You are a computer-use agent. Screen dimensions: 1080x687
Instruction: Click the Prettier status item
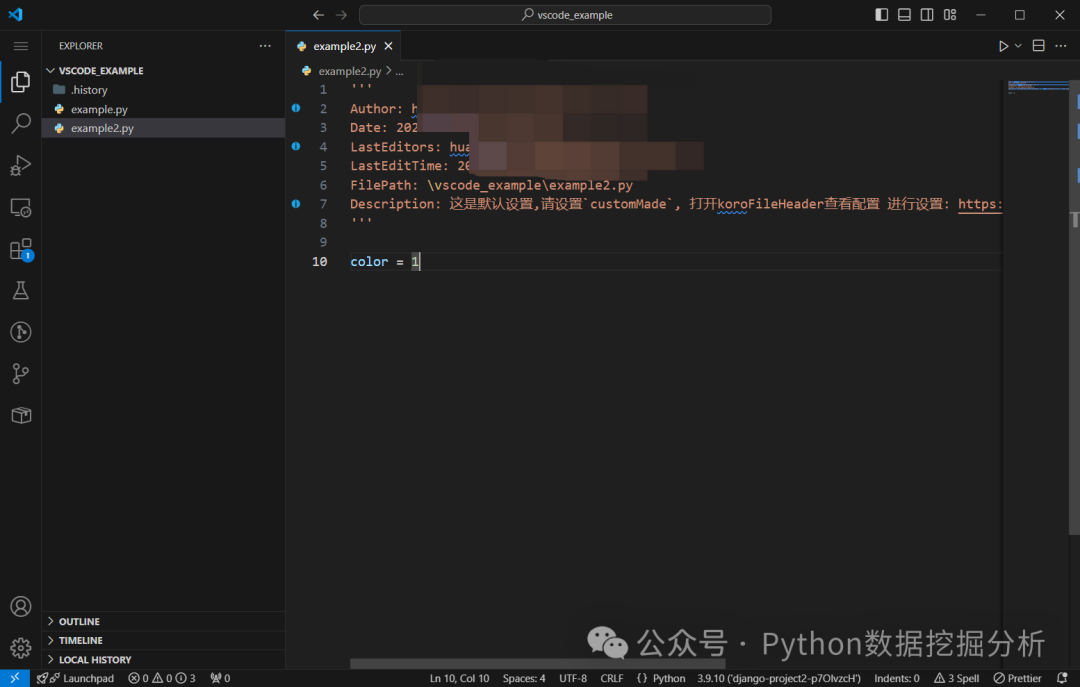pyautogui.click(x=1017, y=678)
